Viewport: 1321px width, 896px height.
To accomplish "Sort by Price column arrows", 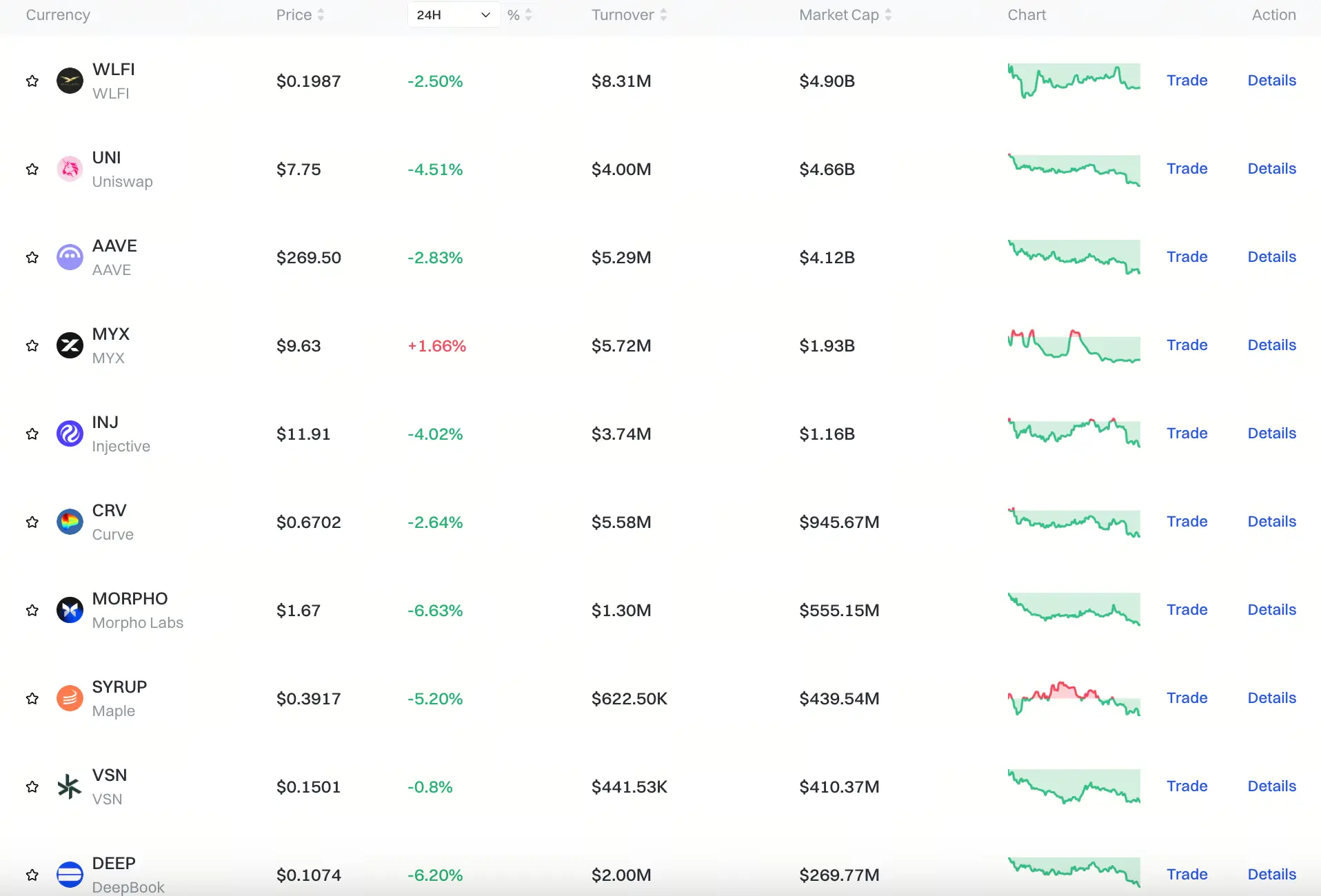I will 321,14.
